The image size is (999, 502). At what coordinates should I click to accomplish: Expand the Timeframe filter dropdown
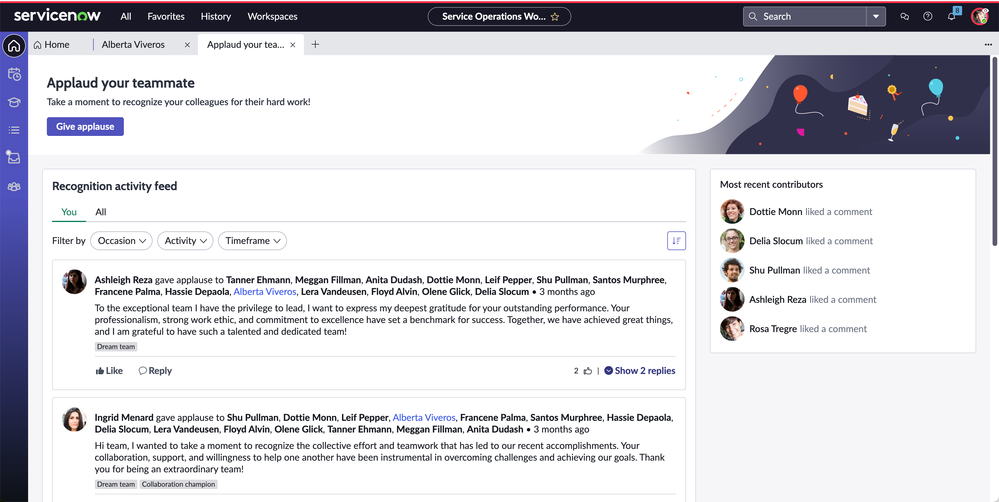(x=252, y=241)
